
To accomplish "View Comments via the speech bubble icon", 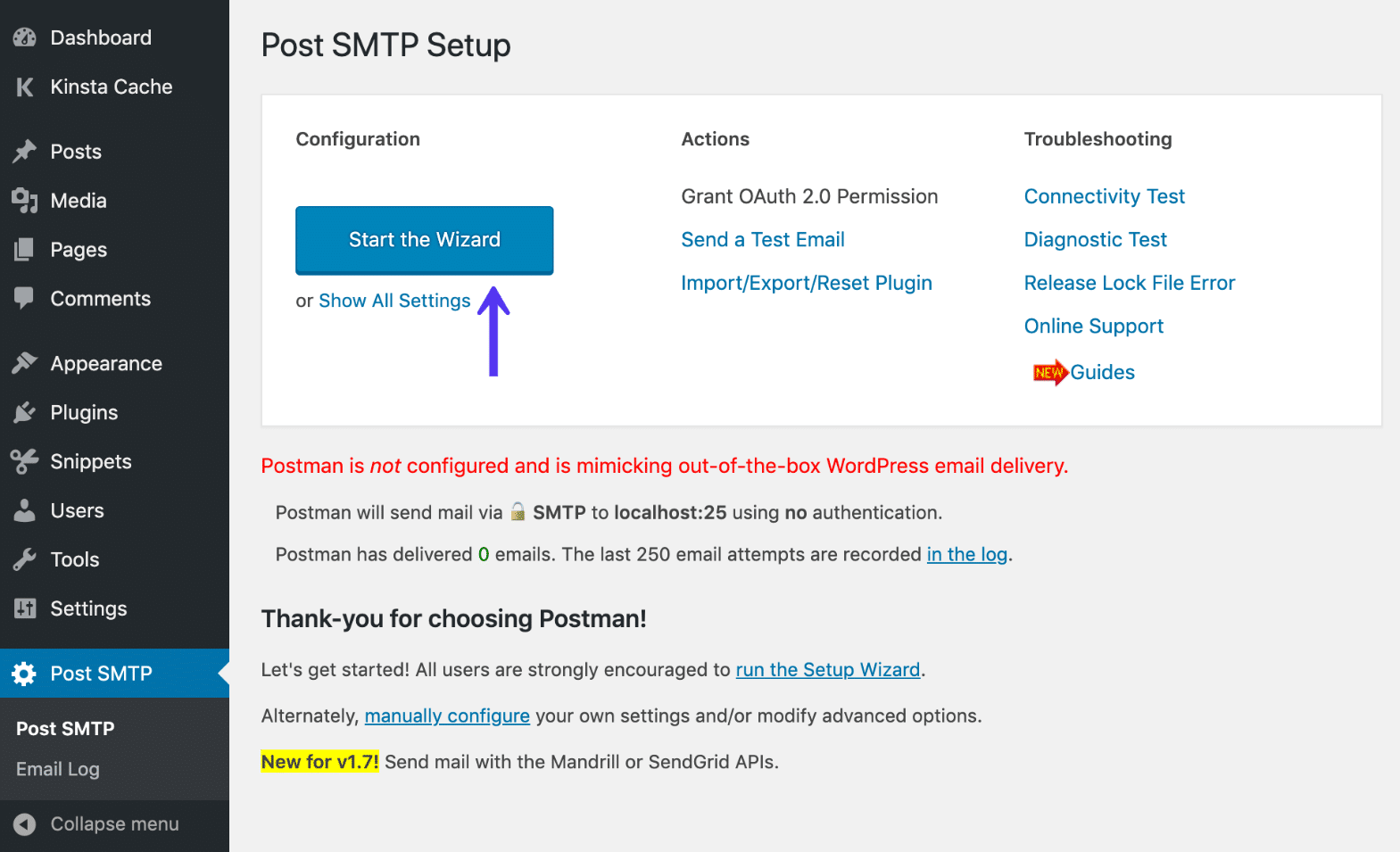I will click(23, 298).
